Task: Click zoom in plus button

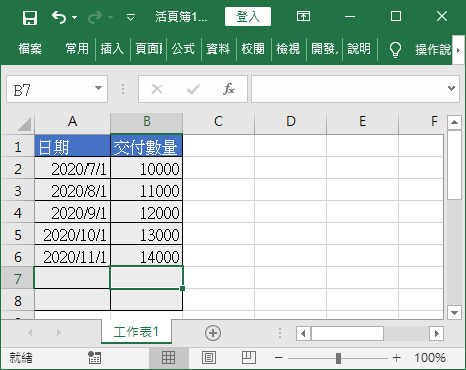Action: (397, 358)
